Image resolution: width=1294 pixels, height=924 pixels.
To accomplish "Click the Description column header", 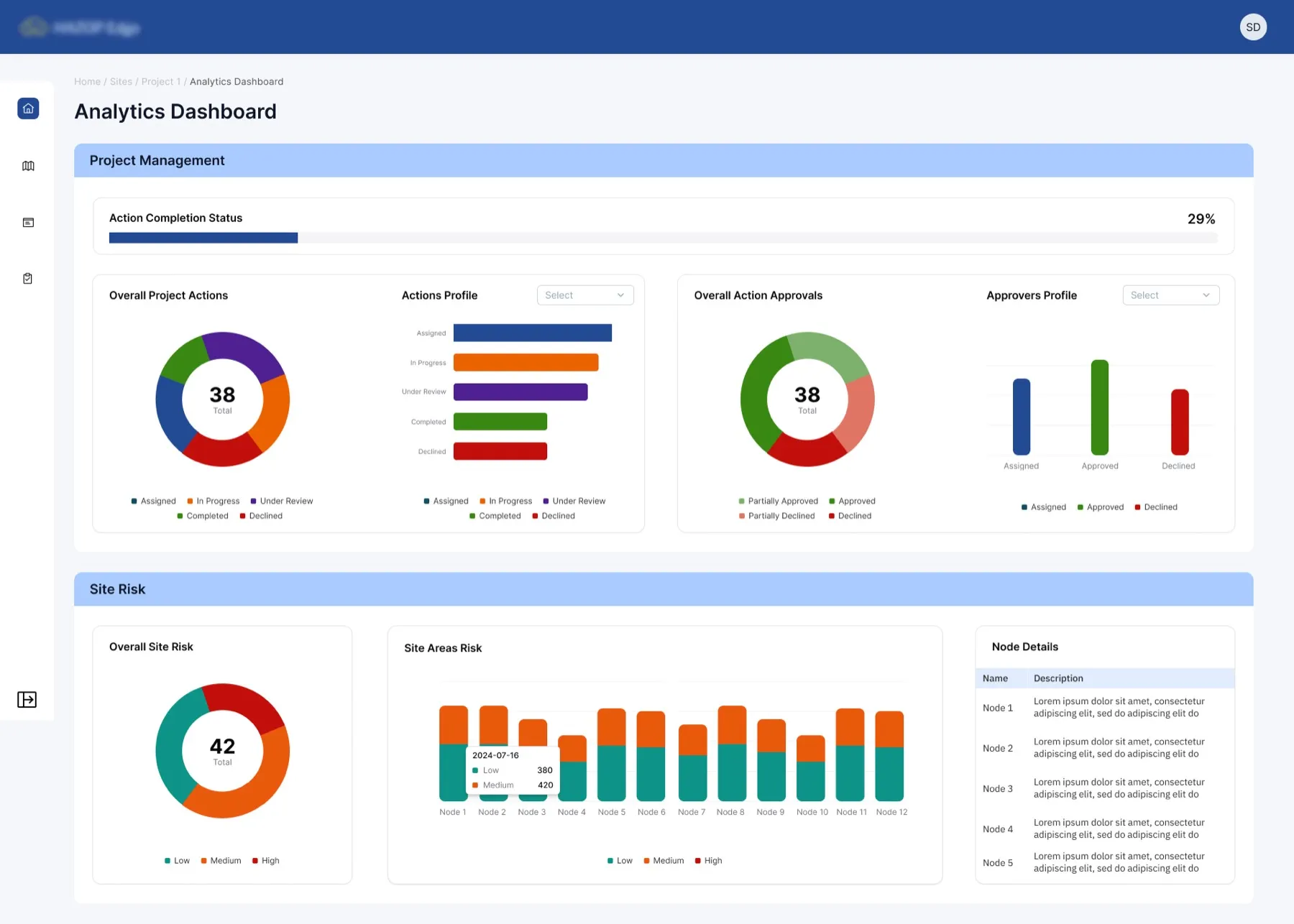I will pos(1058,678).
